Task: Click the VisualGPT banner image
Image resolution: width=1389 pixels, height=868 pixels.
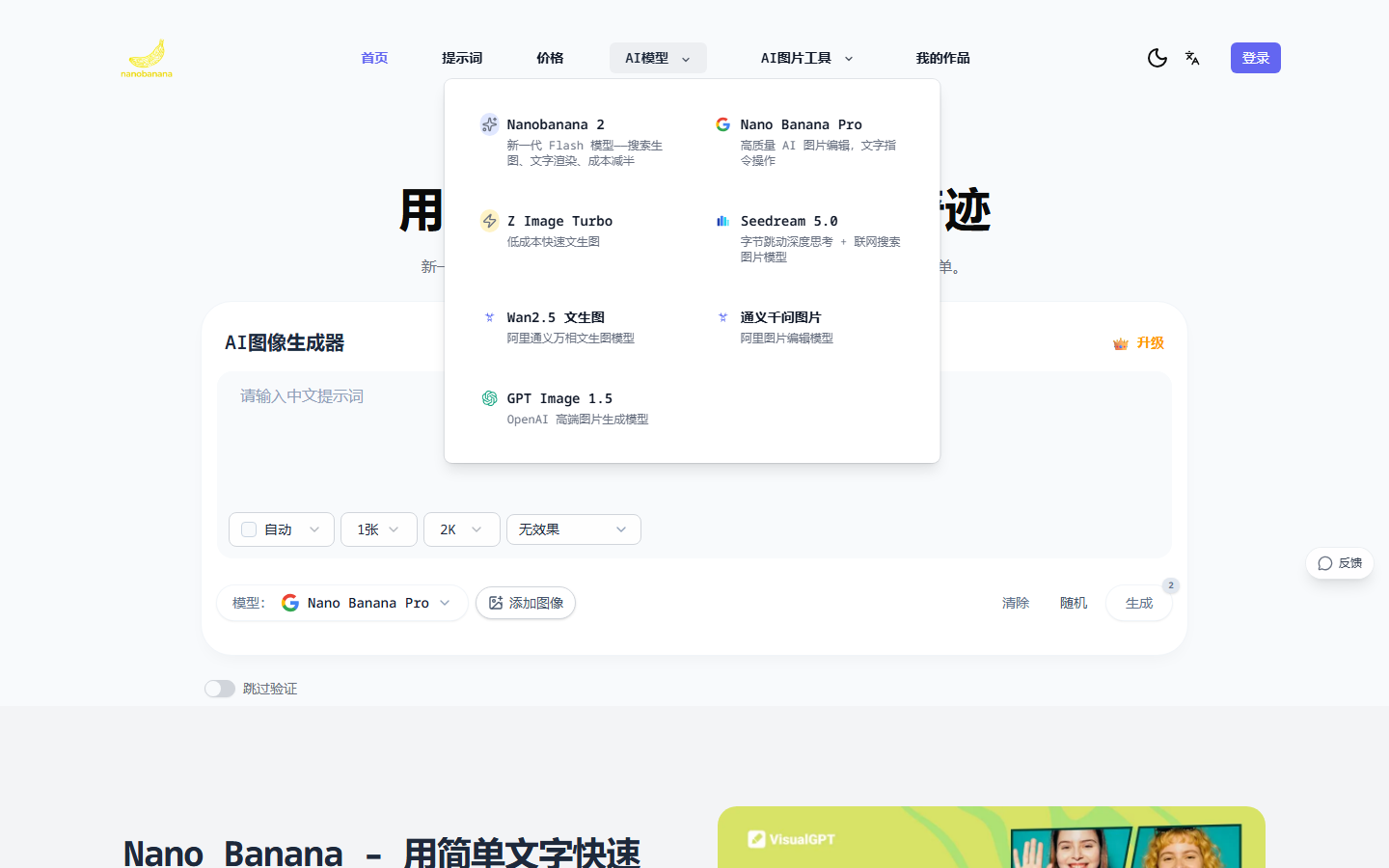Action: (x=992, y=837)
